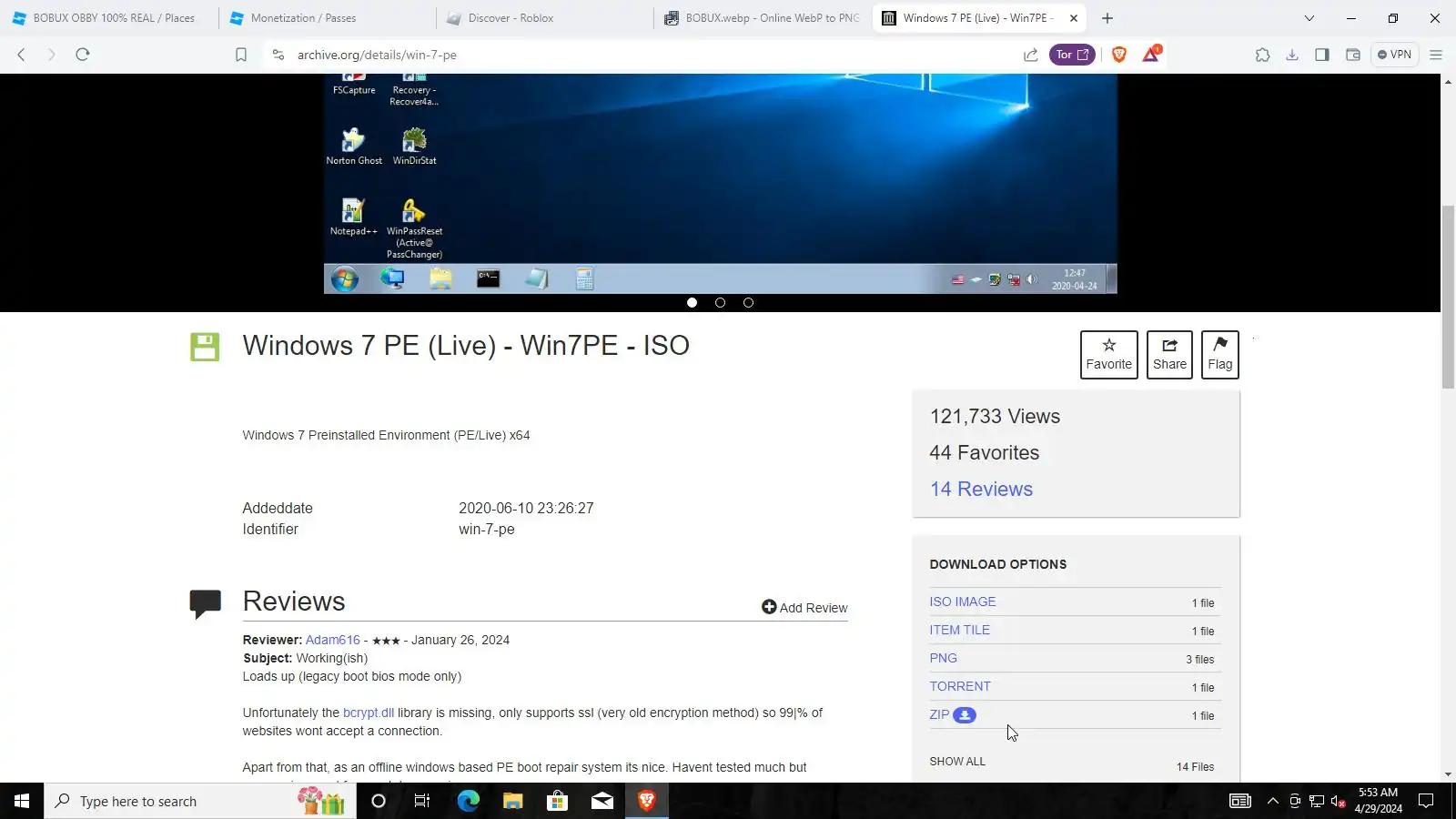Show hidden system tray icons
This screenshot has height=819, width=1456.
[1273, 801]
